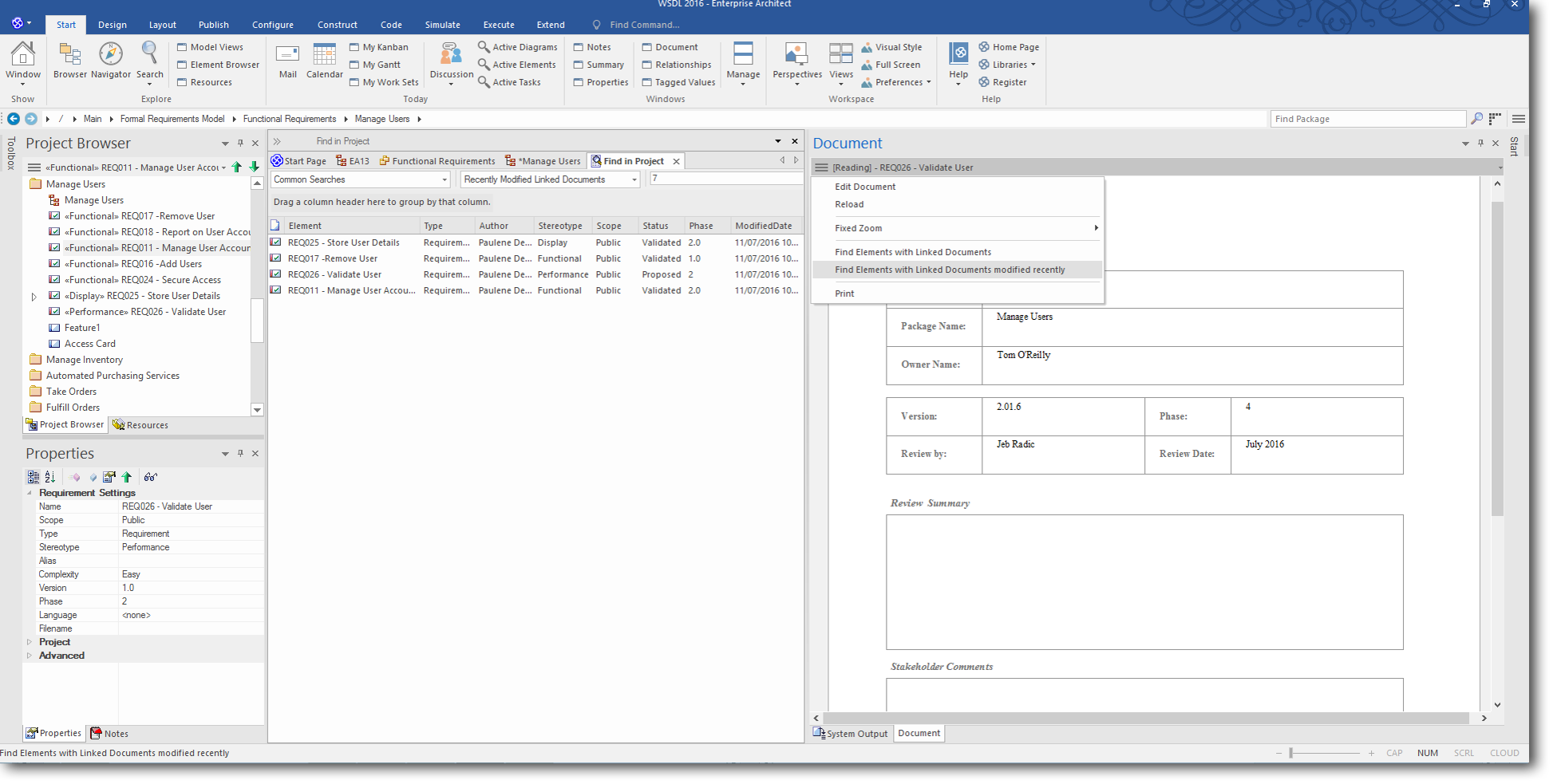Toggle the Model Views checkbox
The width and height of the screenshot is (1553, 784).
click(x=182, y=47)
